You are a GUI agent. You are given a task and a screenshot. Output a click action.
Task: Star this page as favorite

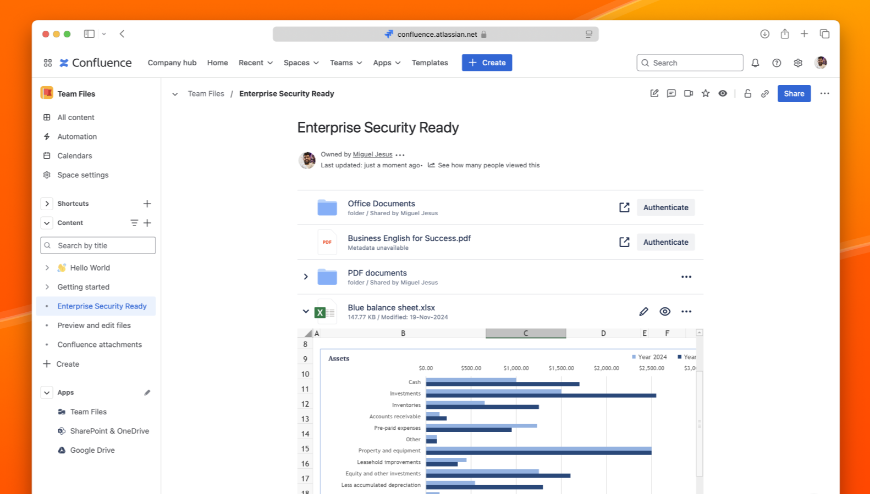tap(705, 93)
